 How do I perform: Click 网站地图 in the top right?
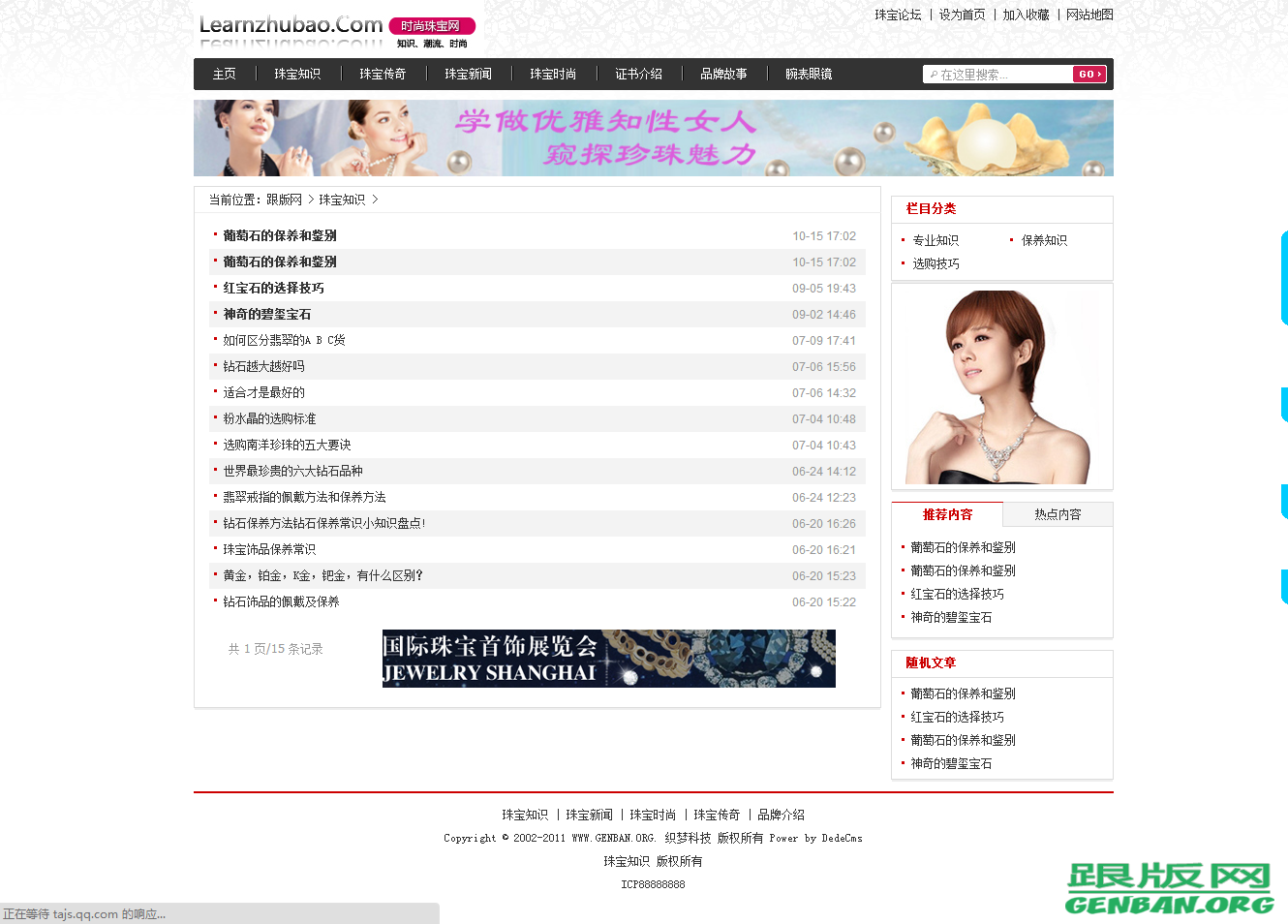(x=1089, y=15)
